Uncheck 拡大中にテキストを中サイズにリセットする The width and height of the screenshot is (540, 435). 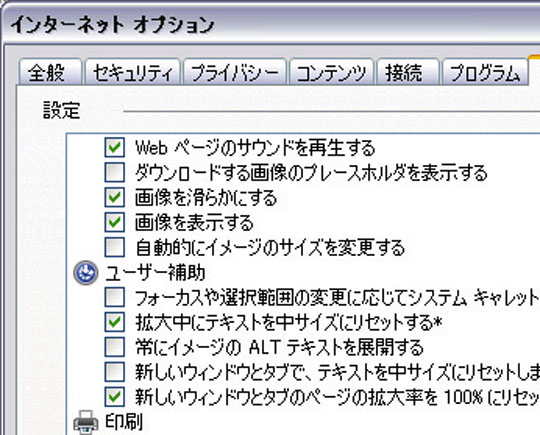point(115,322)
